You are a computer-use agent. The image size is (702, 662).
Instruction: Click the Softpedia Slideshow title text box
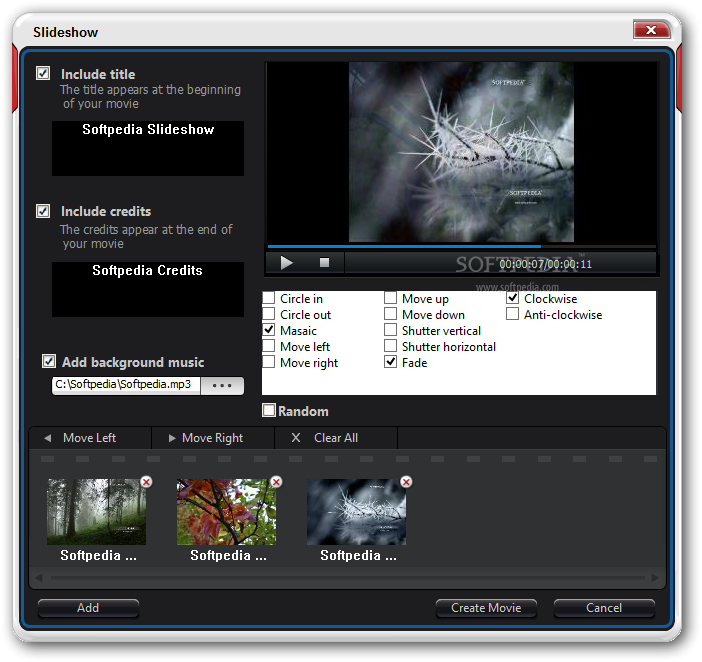point(148,148)
